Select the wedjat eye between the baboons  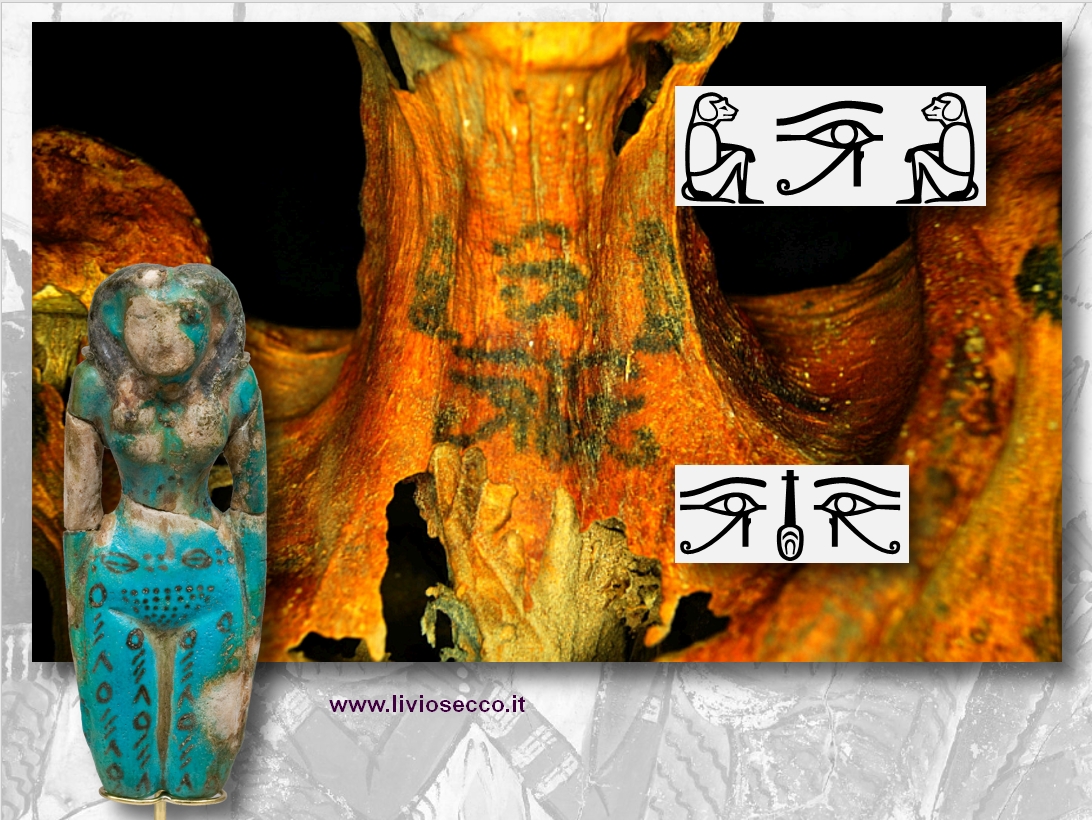coord(830,146)
